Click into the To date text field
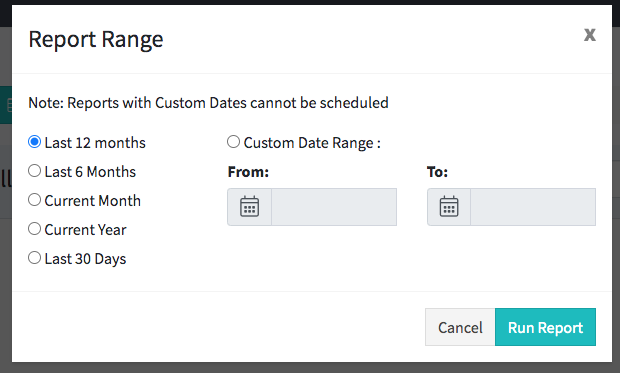Viewport: 620px width, 373px height. point(533,207)
